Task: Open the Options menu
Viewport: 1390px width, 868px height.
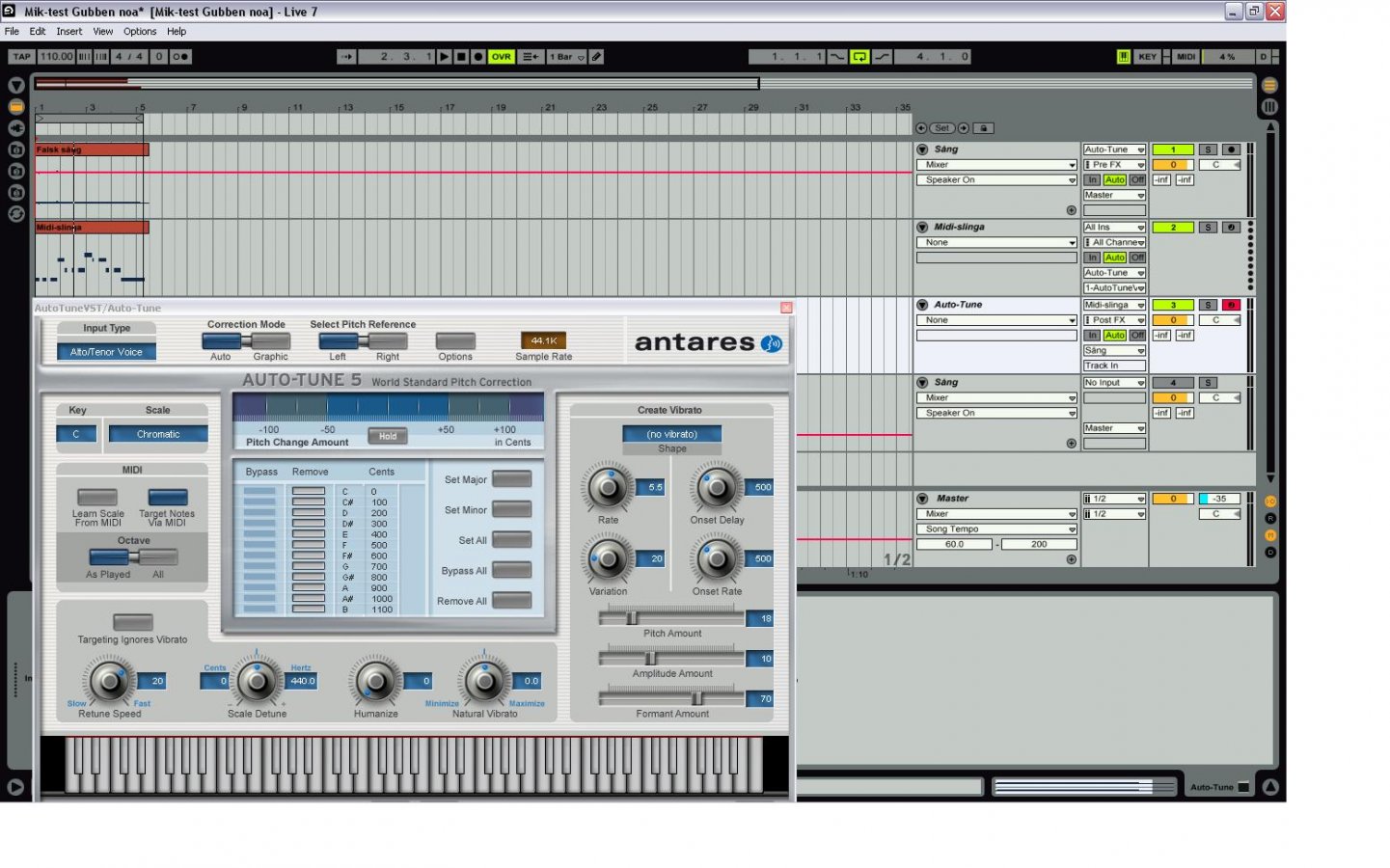Action: 140,32
